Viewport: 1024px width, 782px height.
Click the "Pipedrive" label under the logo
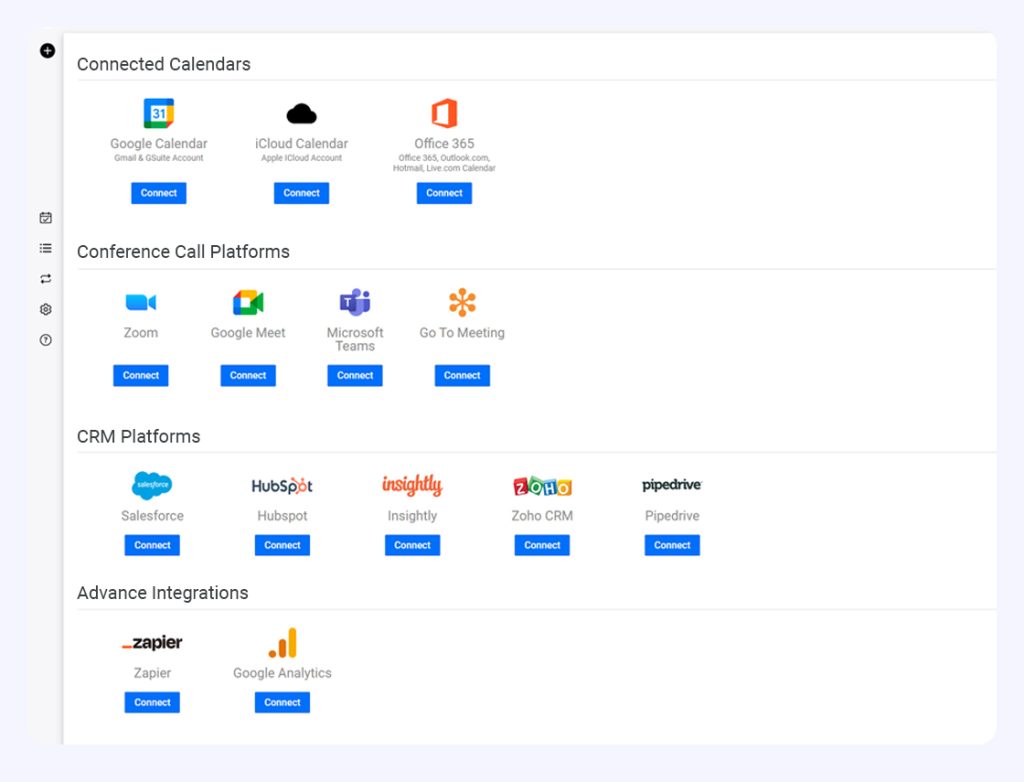672,515
